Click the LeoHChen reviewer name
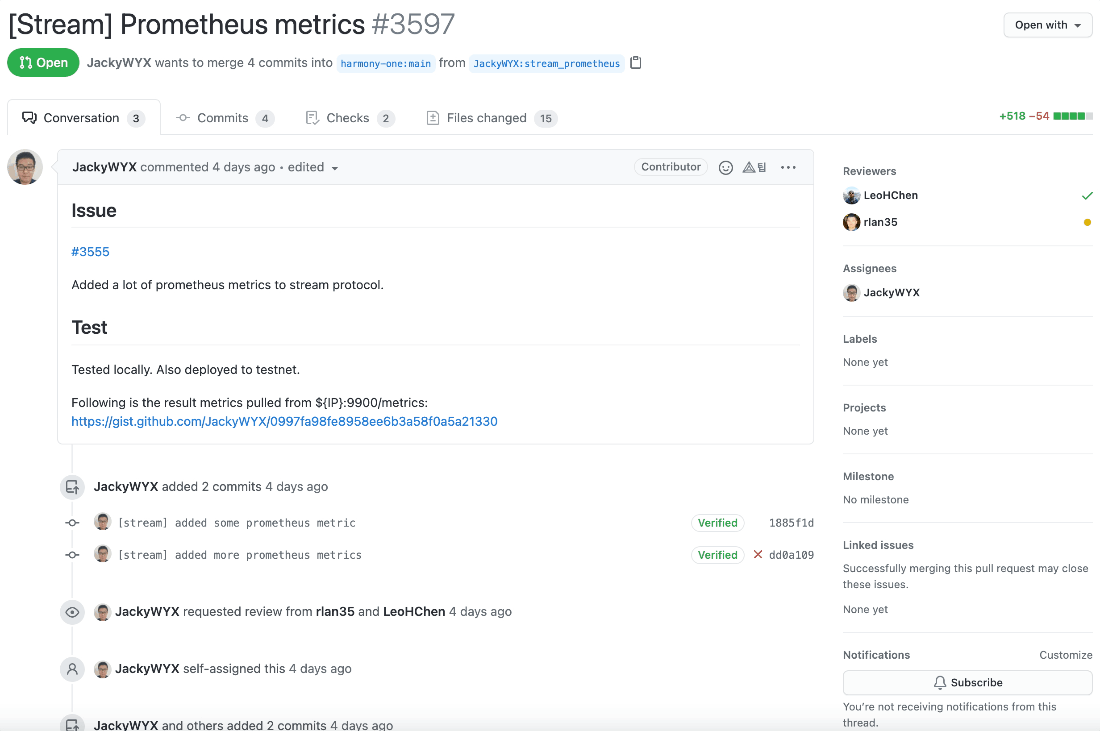Screen dimensions: 1100x731 pyautogui.click(x=891, y=195)
